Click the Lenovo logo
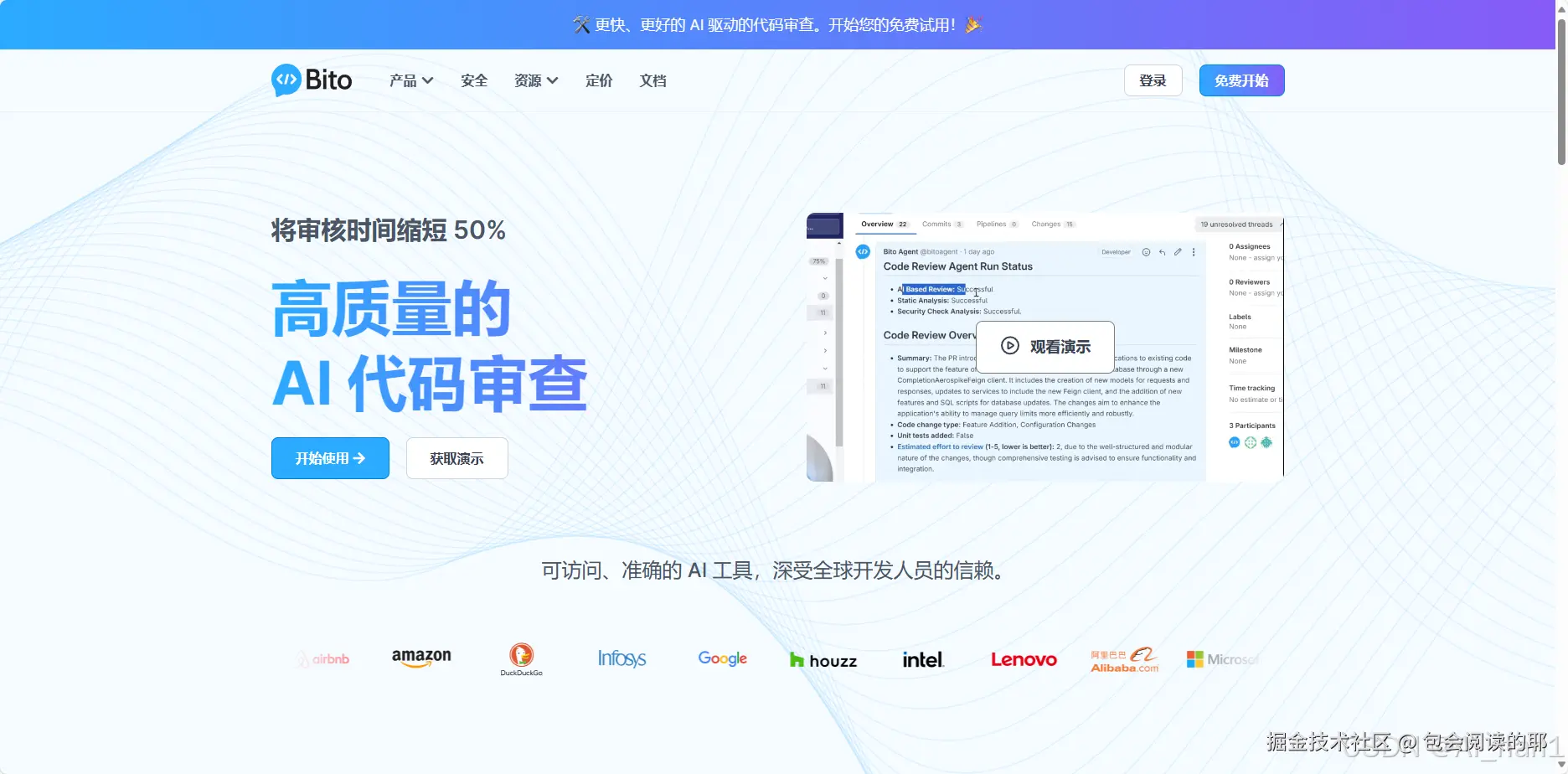The image size is (1568, 774). point(1024,659)
